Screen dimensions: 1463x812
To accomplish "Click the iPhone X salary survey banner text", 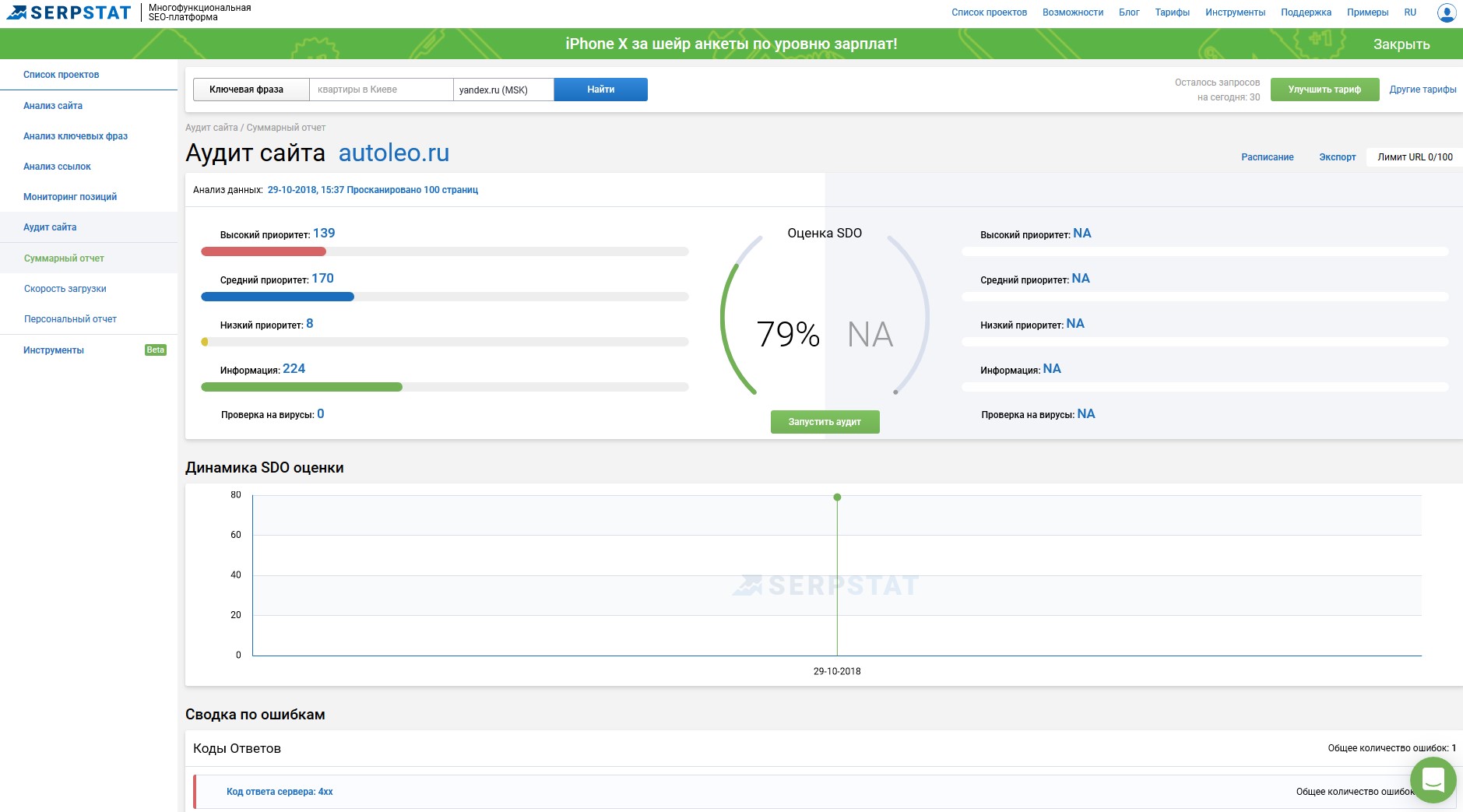I will tap(731, 44).
